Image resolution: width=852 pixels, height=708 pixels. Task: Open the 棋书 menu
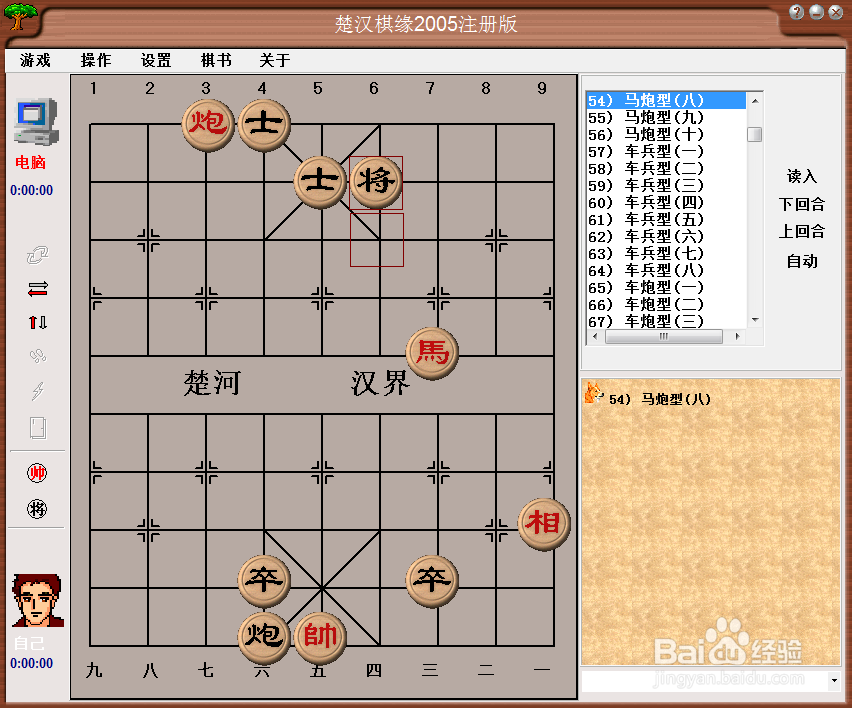pos(216,60)
